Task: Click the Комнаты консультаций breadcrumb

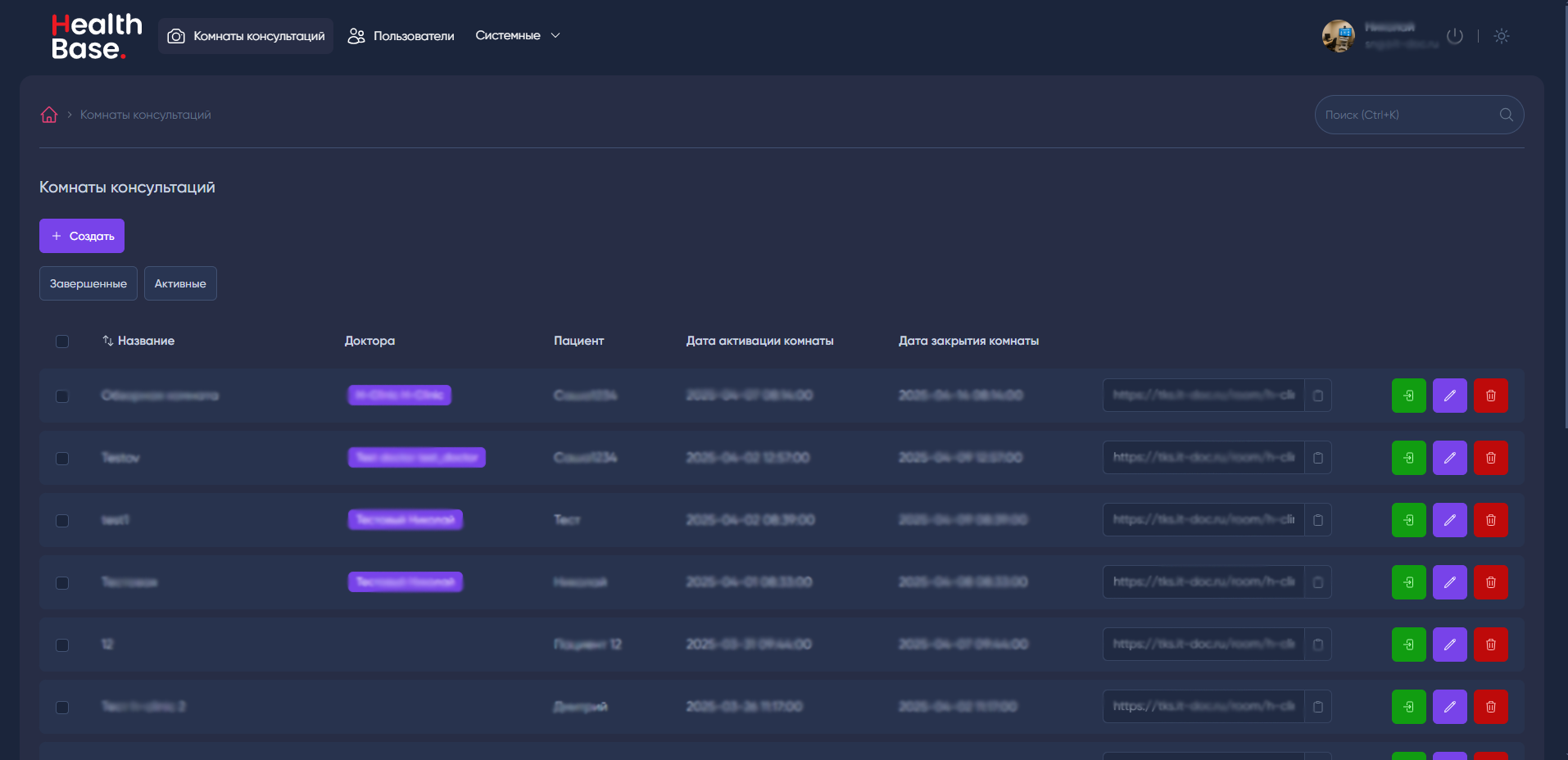Action: [146, 115]
